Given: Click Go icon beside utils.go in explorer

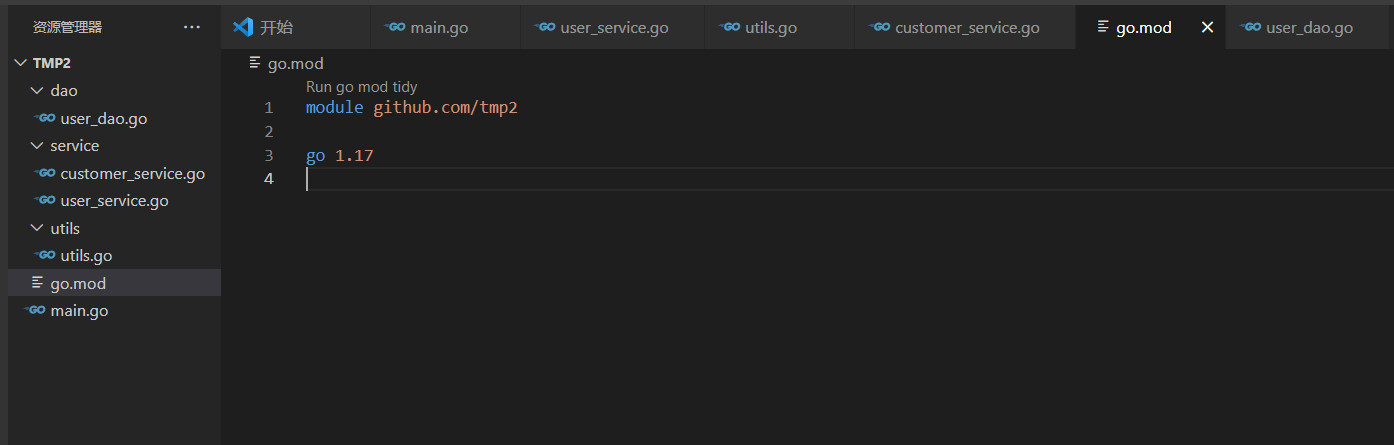Looking at the screenshot, I should [45, 255].
